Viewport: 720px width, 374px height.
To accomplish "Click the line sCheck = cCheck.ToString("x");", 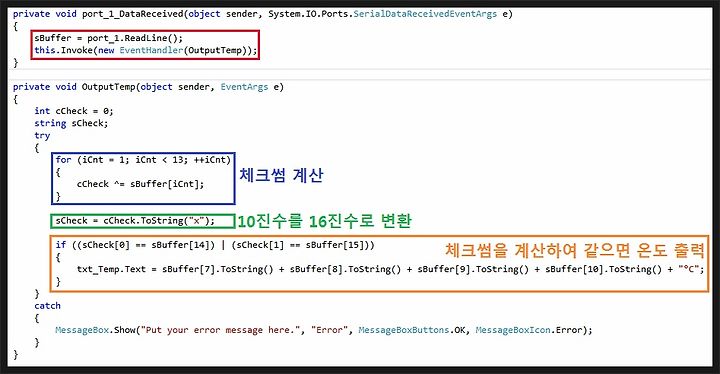I will pos(135,221).
